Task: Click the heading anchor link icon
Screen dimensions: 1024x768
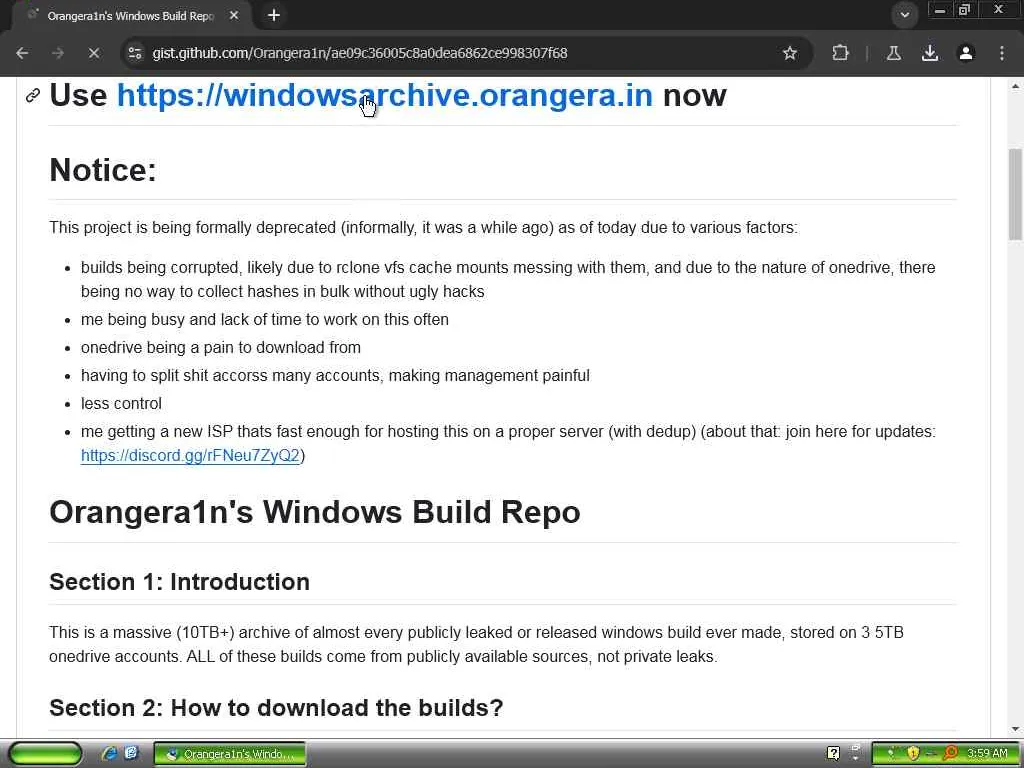Action: click(33, 96)
